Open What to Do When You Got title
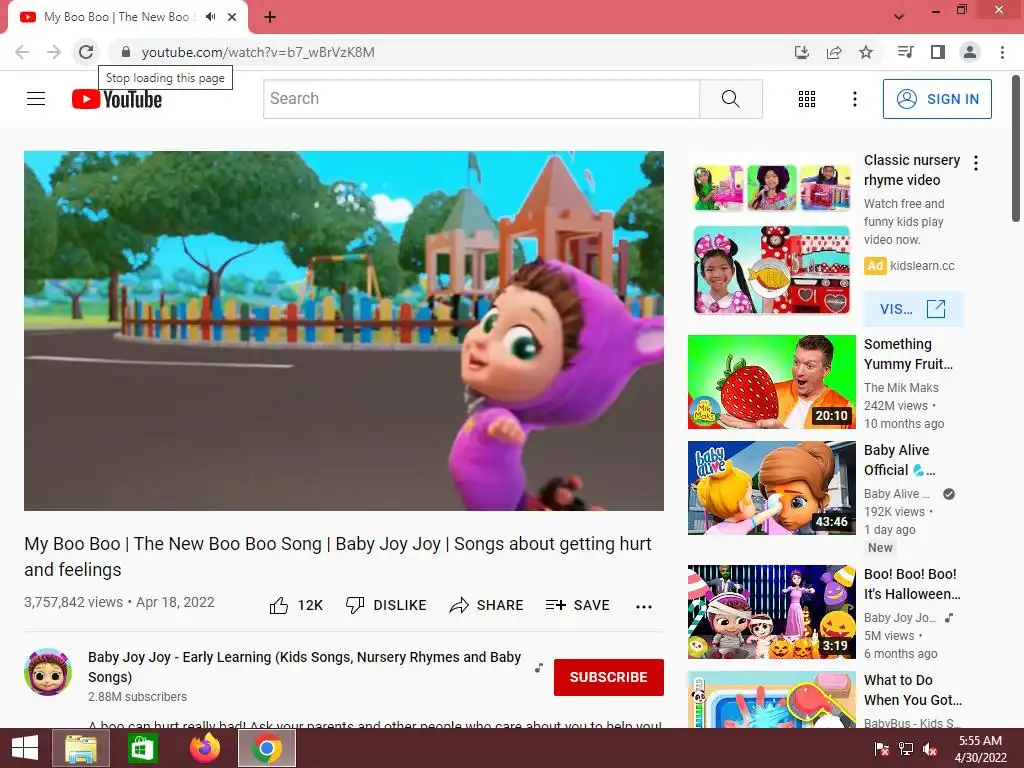Image resolution: width=1024 pixels, height=768 pixels. 913,690
